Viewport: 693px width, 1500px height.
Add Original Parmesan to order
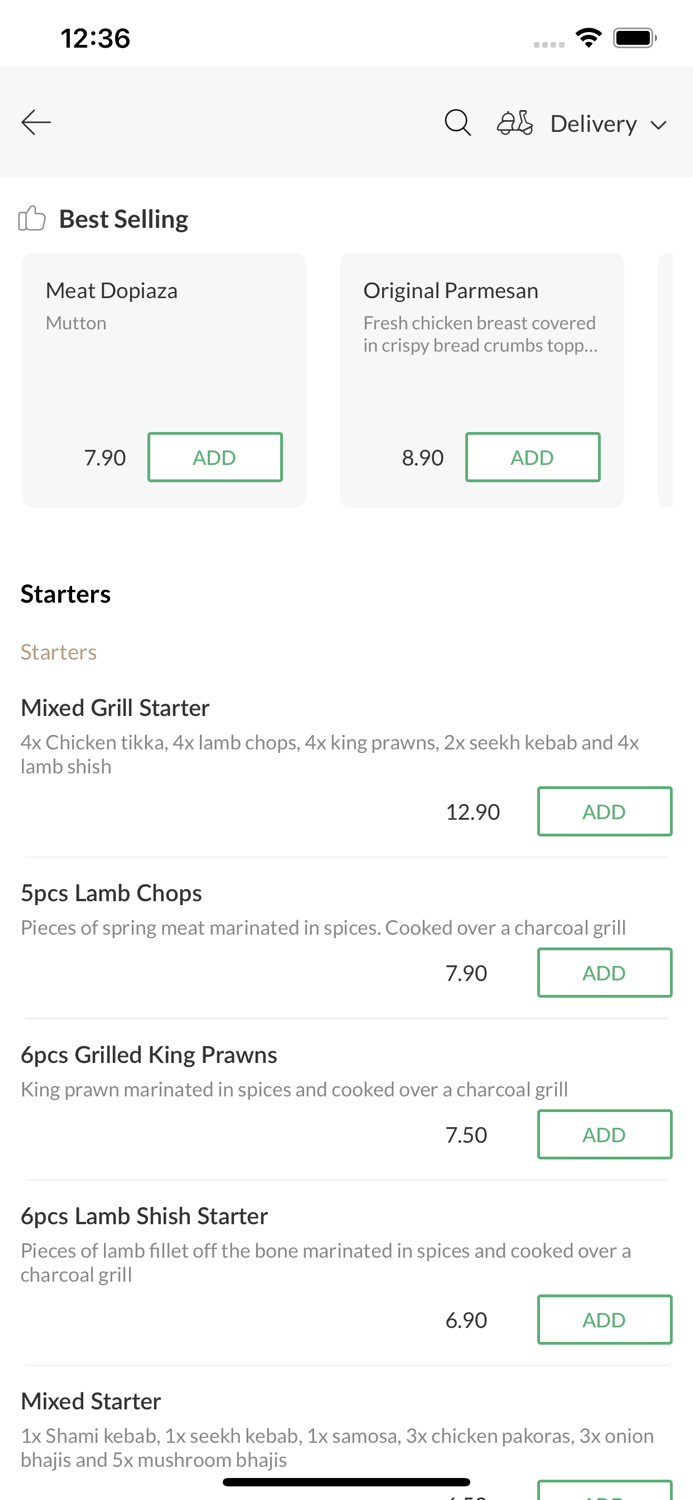point(533,457)
